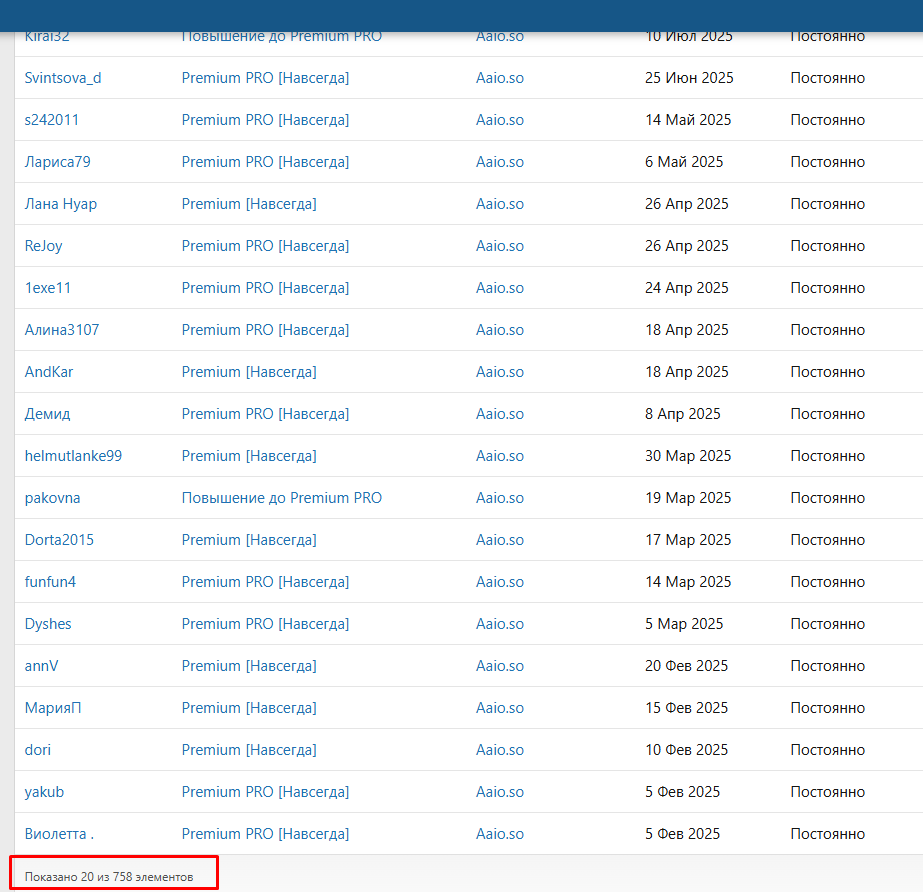This screenshot has width=923, height=892.
Task: Open Повышение до Premium PRO in pakovna row
Action: coord(282,498)
